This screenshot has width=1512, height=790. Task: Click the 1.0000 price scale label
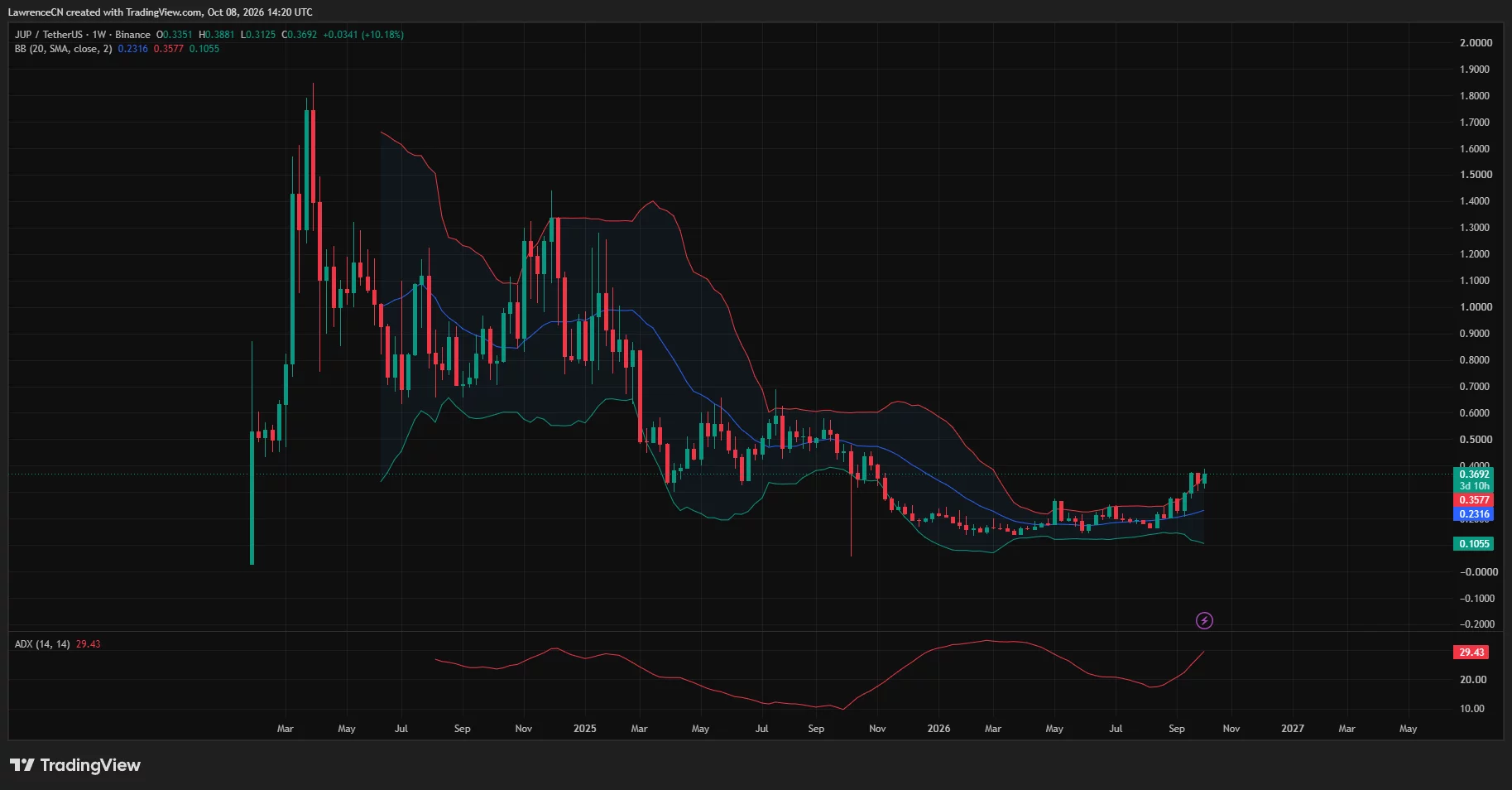(x=1476, y=307)
